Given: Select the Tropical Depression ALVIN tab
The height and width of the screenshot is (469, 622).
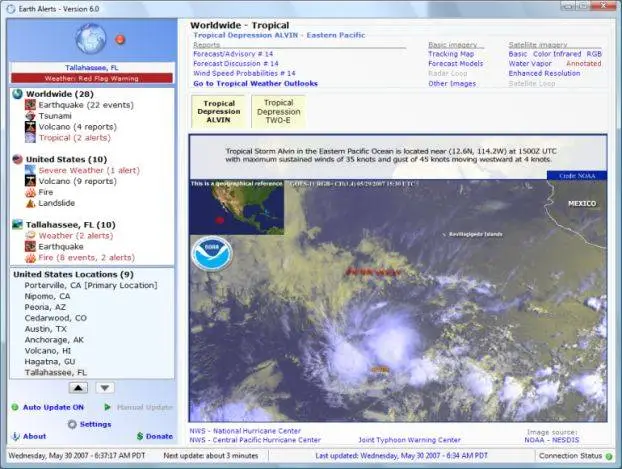Looking at the screenshot, I should tap(218, 111).
